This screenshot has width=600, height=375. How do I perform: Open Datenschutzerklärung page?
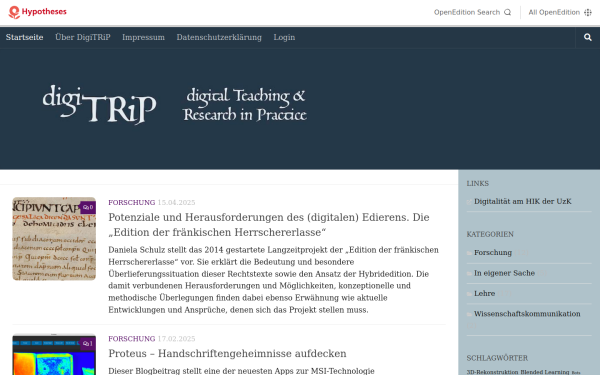point(219,37)
